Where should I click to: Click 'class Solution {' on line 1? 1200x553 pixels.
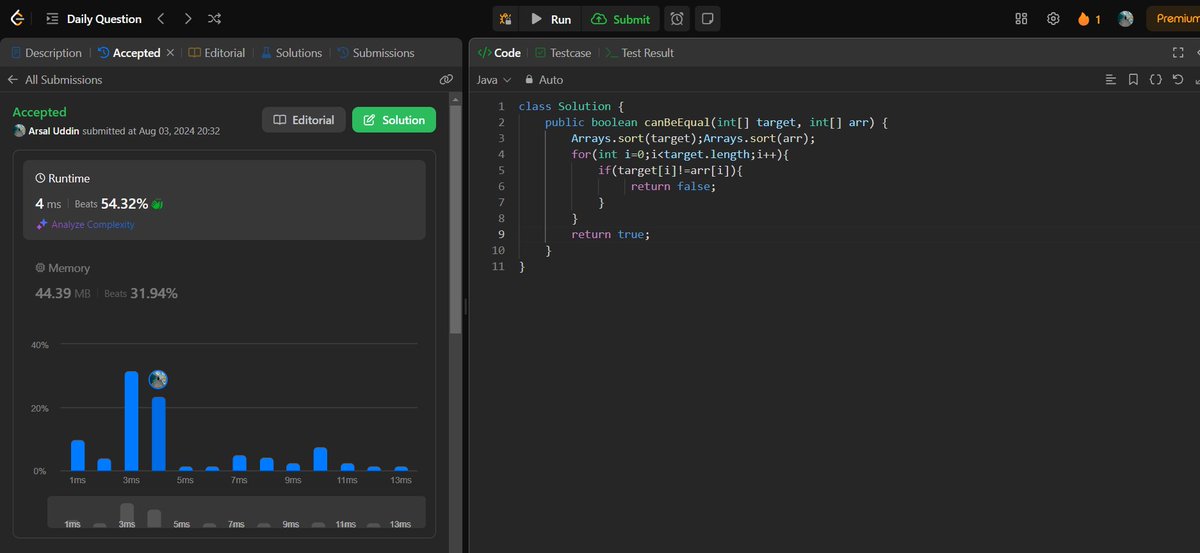tap(571, 106)
